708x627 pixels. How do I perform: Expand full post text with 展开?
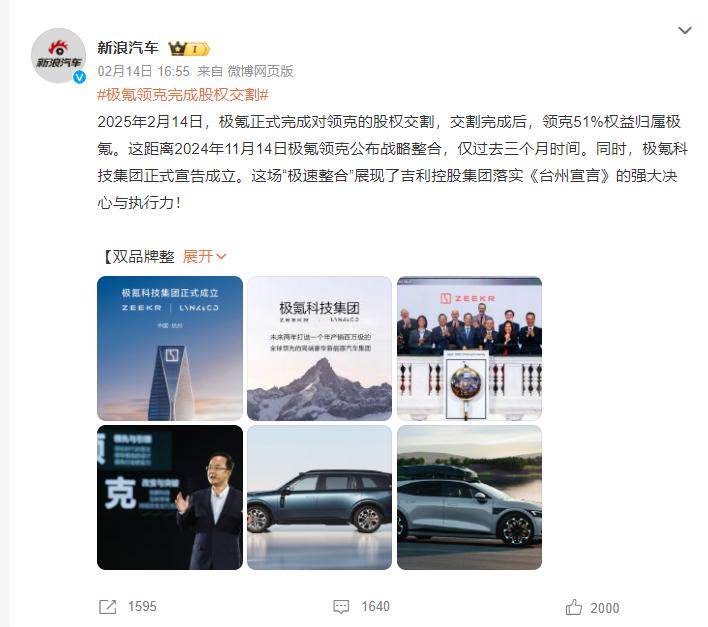pos(204,256)
